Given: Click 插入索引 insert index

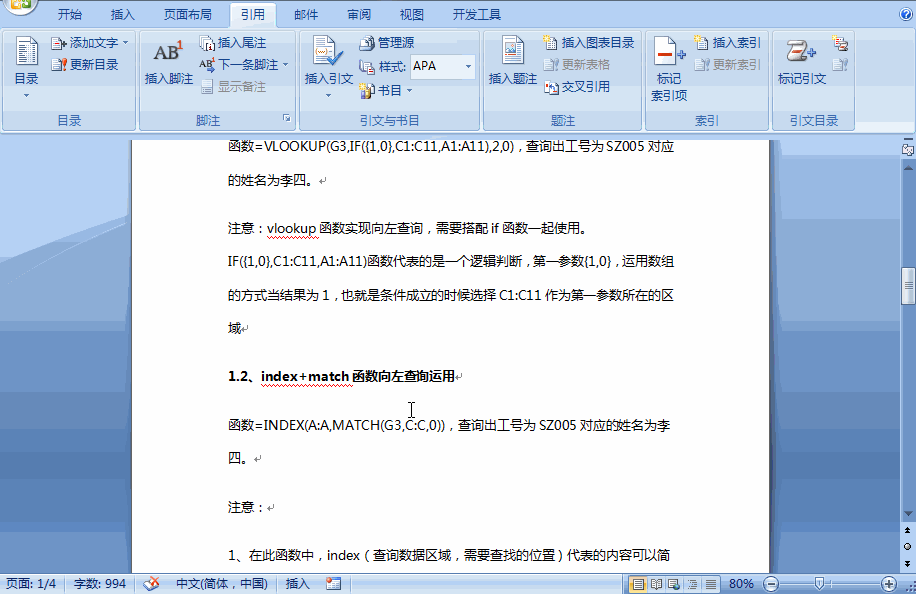Looking at the screenshot, I should [728, 43].
